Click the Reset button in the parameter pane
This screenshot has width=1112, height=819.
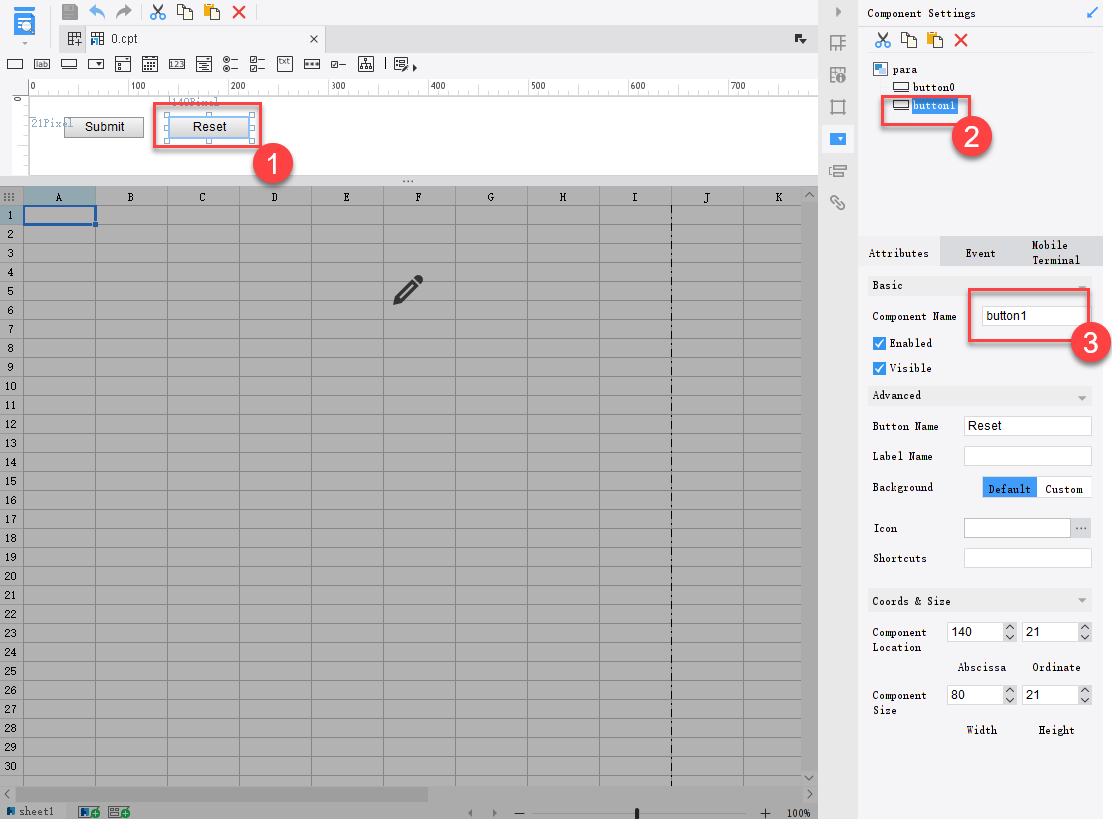click(207, 127)
